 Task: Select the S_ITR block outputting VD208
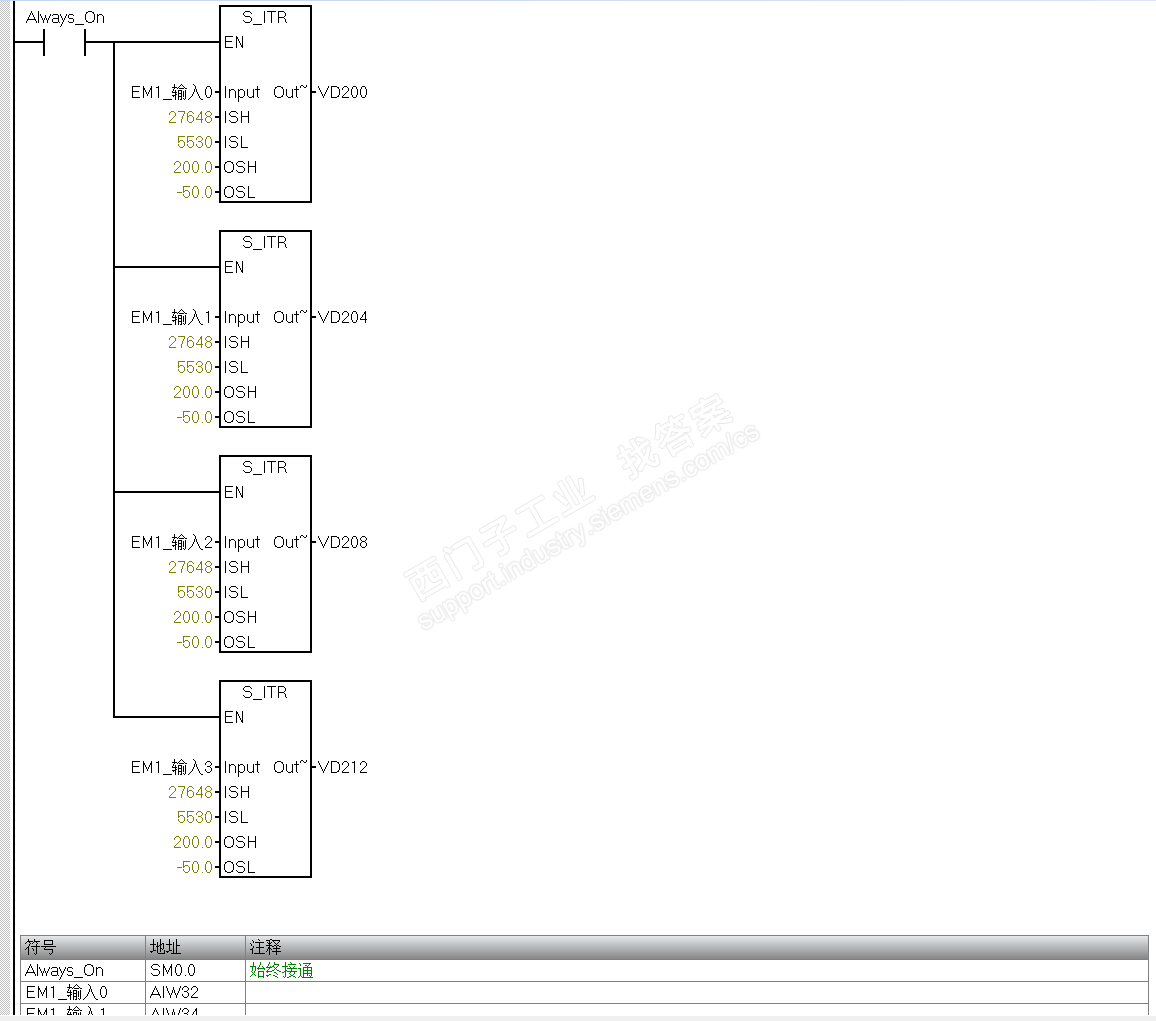[265, 554]
